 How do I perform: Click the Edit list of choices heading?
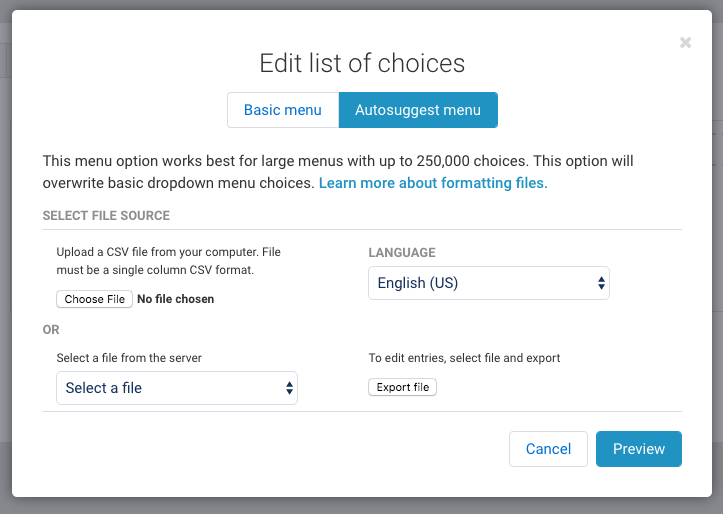click(x=362, y=63)
